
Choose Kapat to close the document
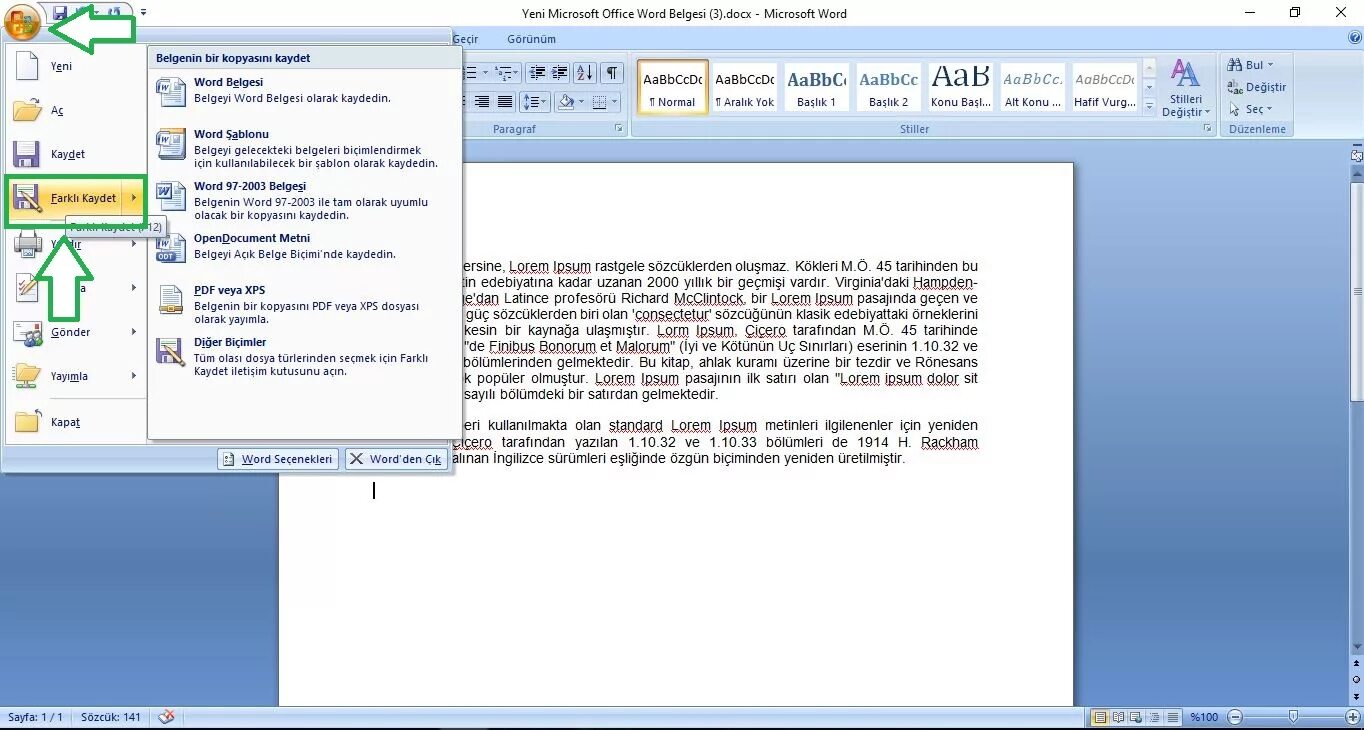coord(74,422)
